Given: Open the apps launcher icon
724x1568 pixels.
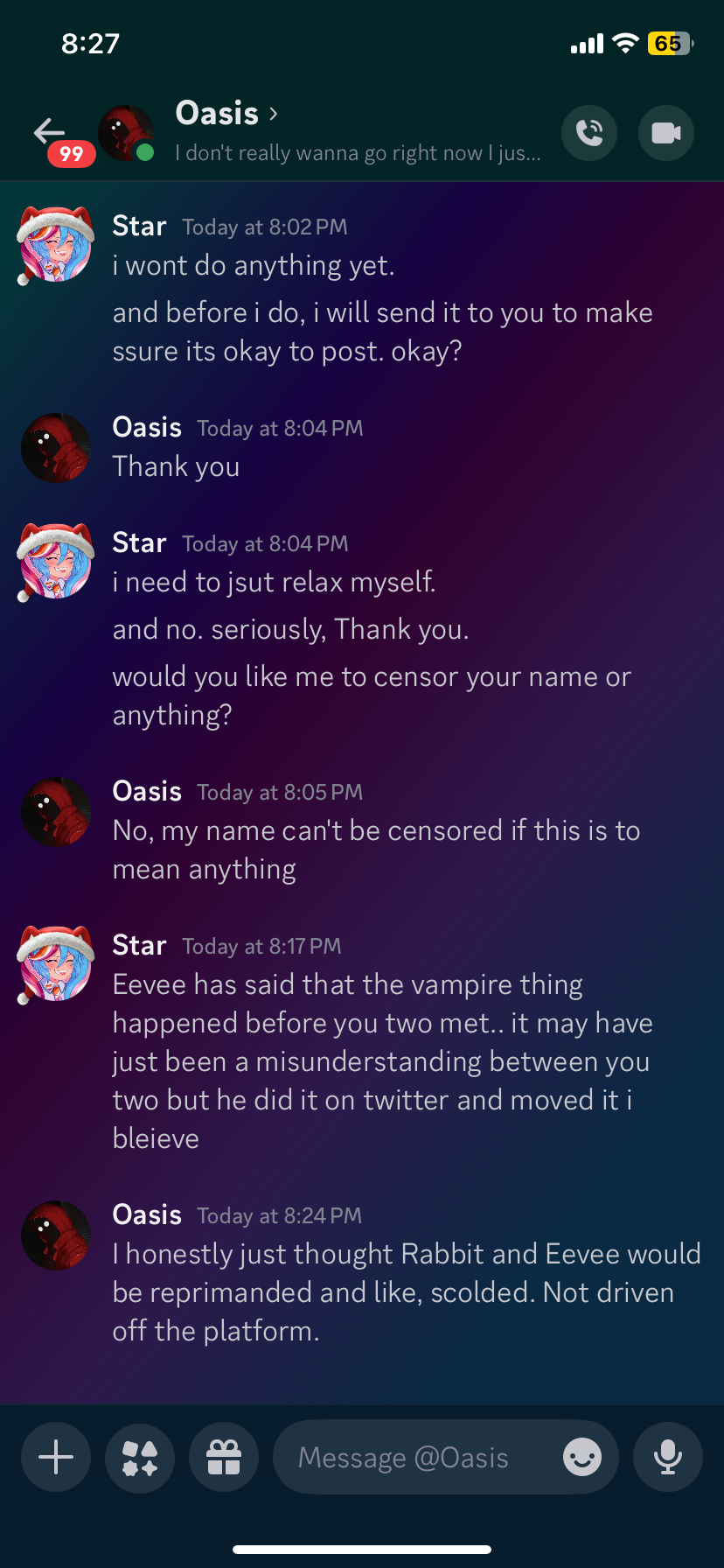Looking at the screenshot, I should 140,1458.
